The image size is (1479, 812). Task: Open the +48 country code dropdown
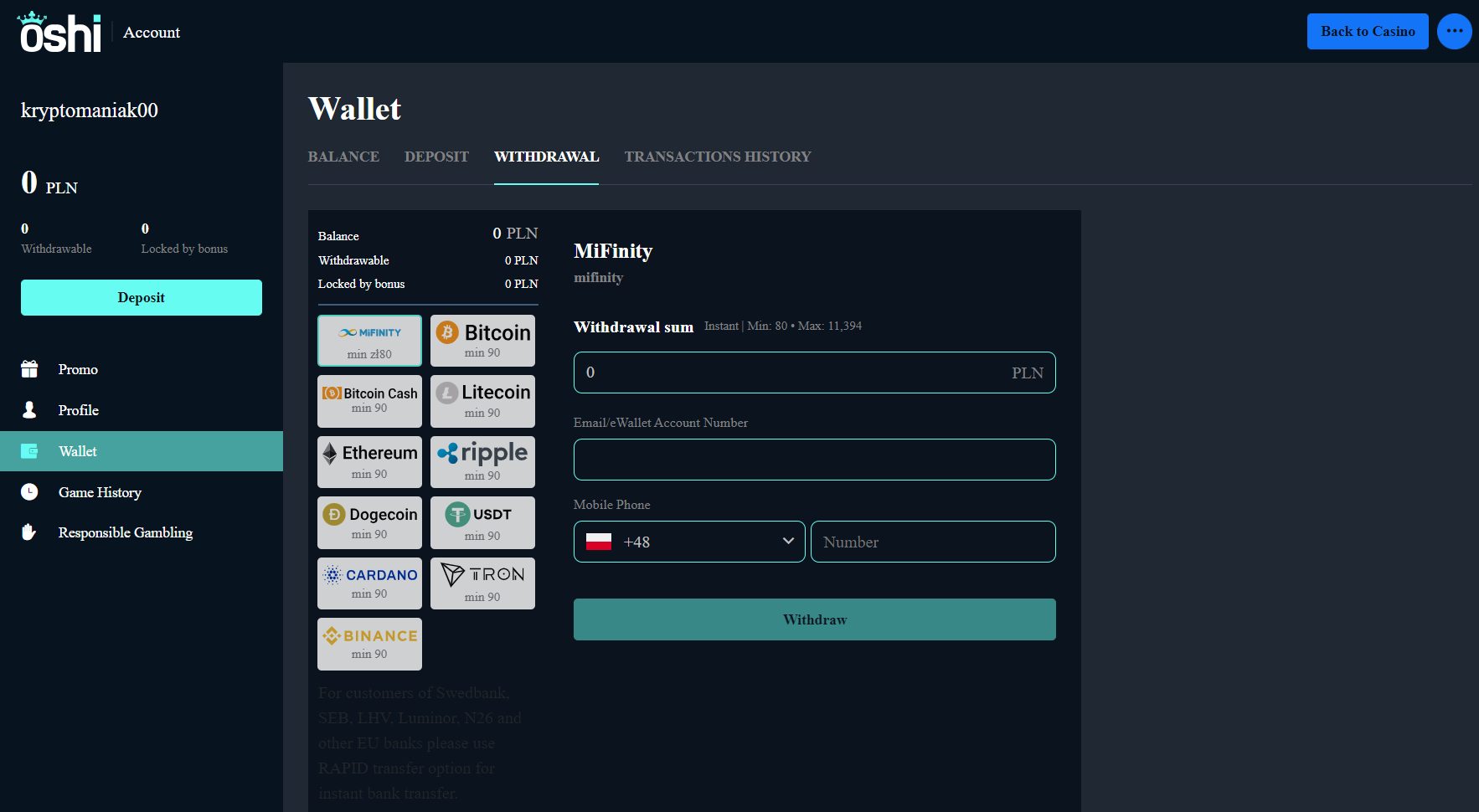[688, 542]
